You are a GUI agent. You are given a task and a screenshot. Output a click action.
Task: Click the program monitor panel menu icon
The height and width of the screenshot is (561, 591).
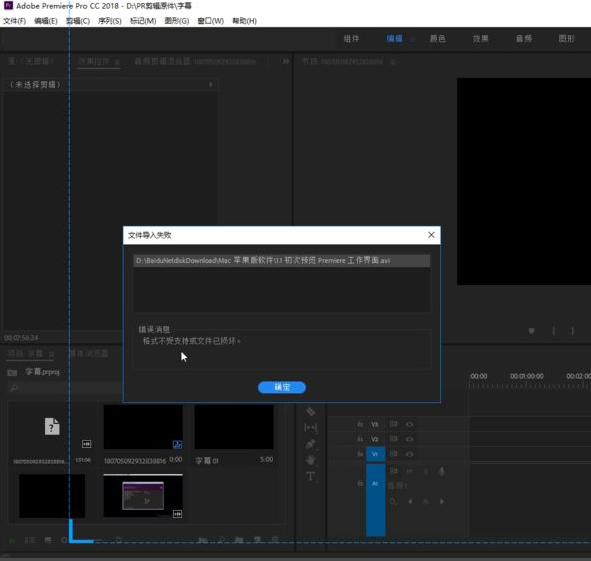(393, 62)
